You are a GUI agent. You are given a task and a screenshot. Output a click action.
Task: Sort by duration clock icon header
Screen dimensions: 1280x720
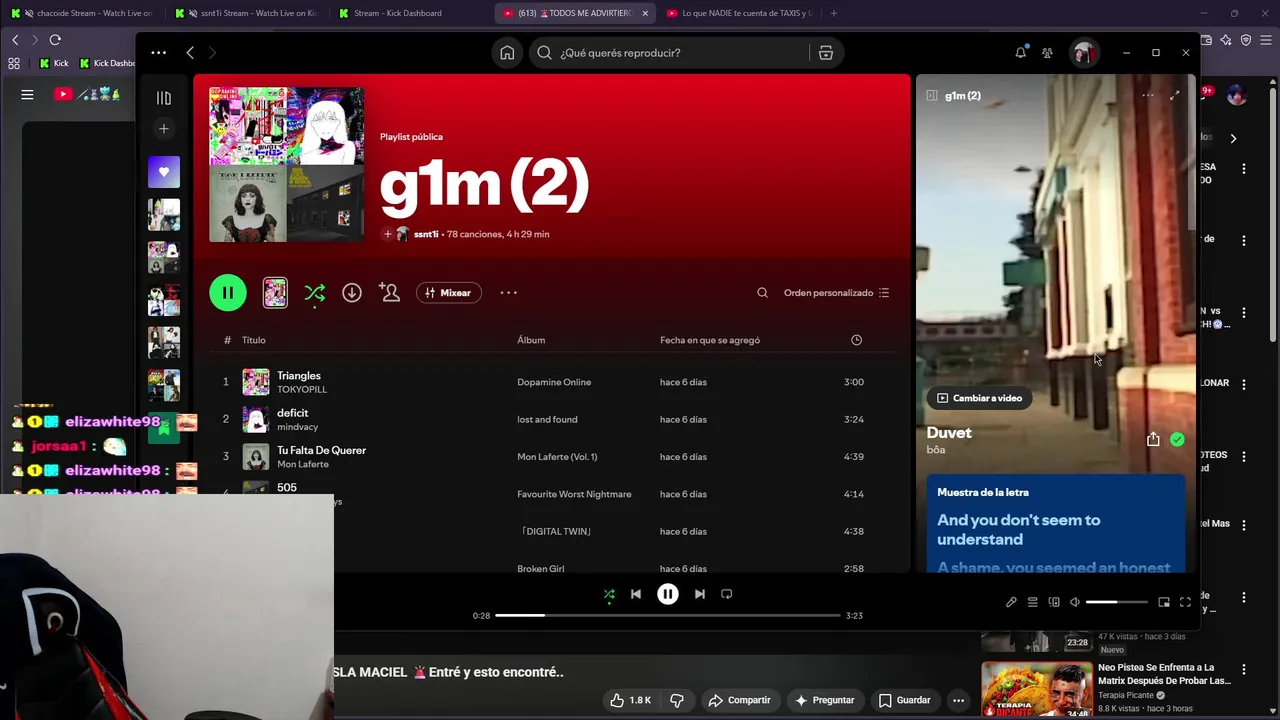point(856,340)
